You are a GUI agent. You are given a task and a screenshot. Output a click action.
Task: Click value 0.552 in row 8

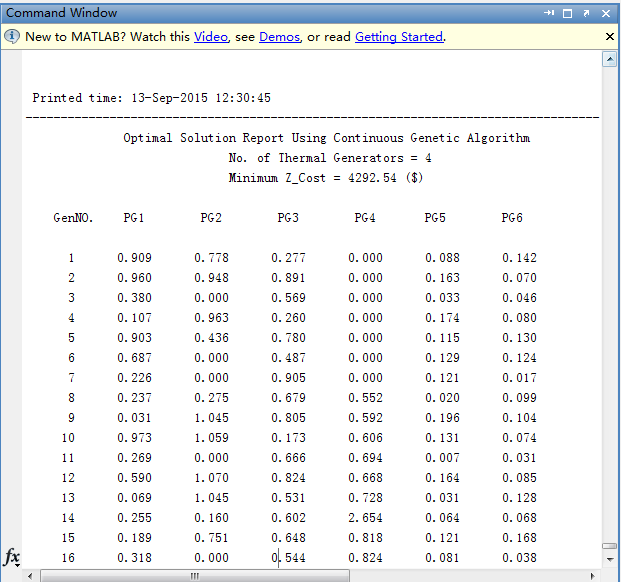point(365,398)
